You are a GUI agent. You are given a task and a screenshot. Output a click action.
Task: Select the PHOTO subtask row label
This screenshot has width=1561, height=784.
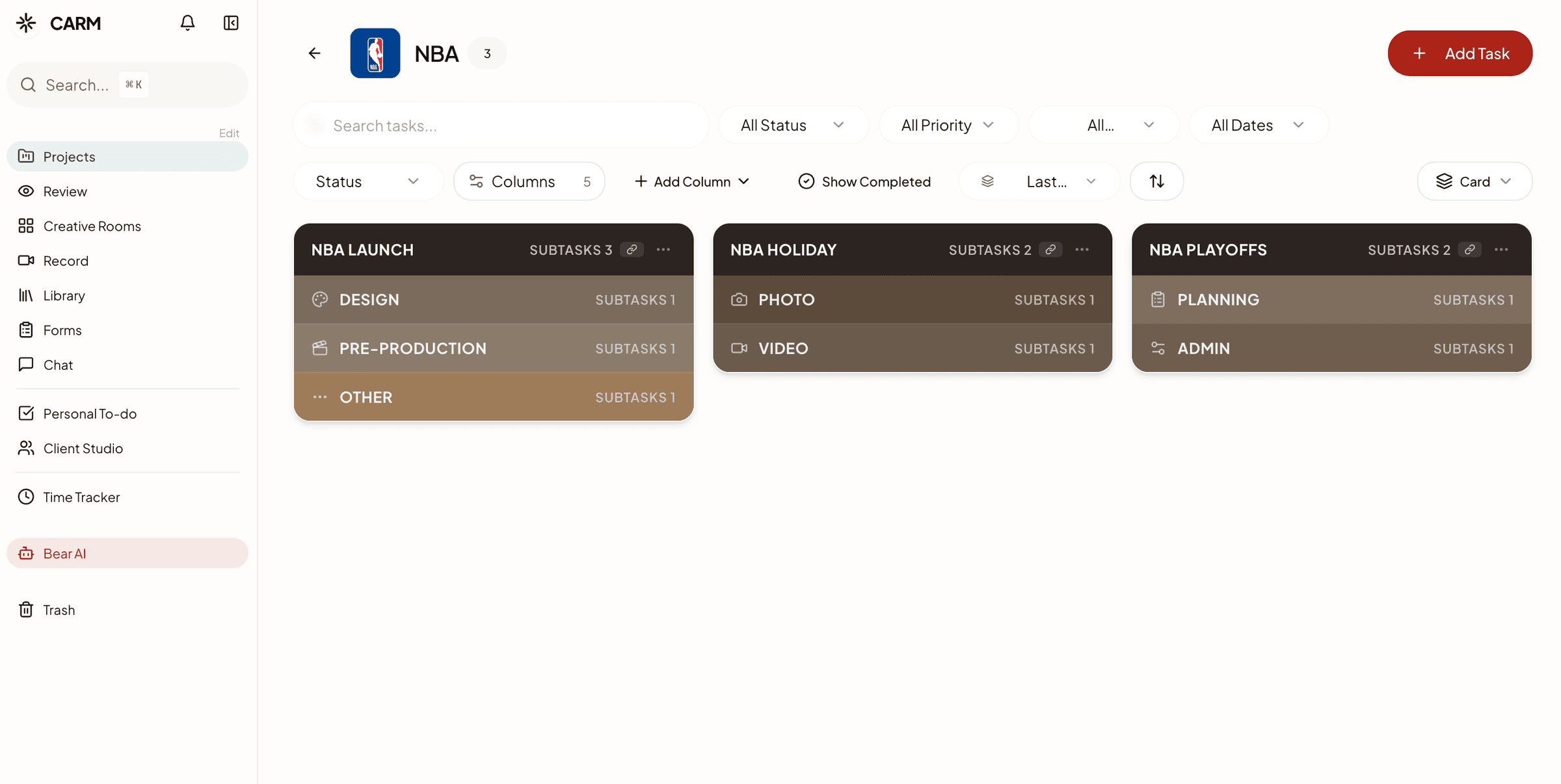(x=786, y=300)
